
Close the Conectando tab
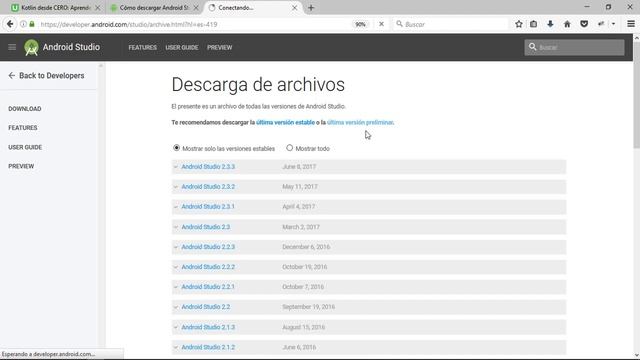pyautogui.click(x=294, y=8)
